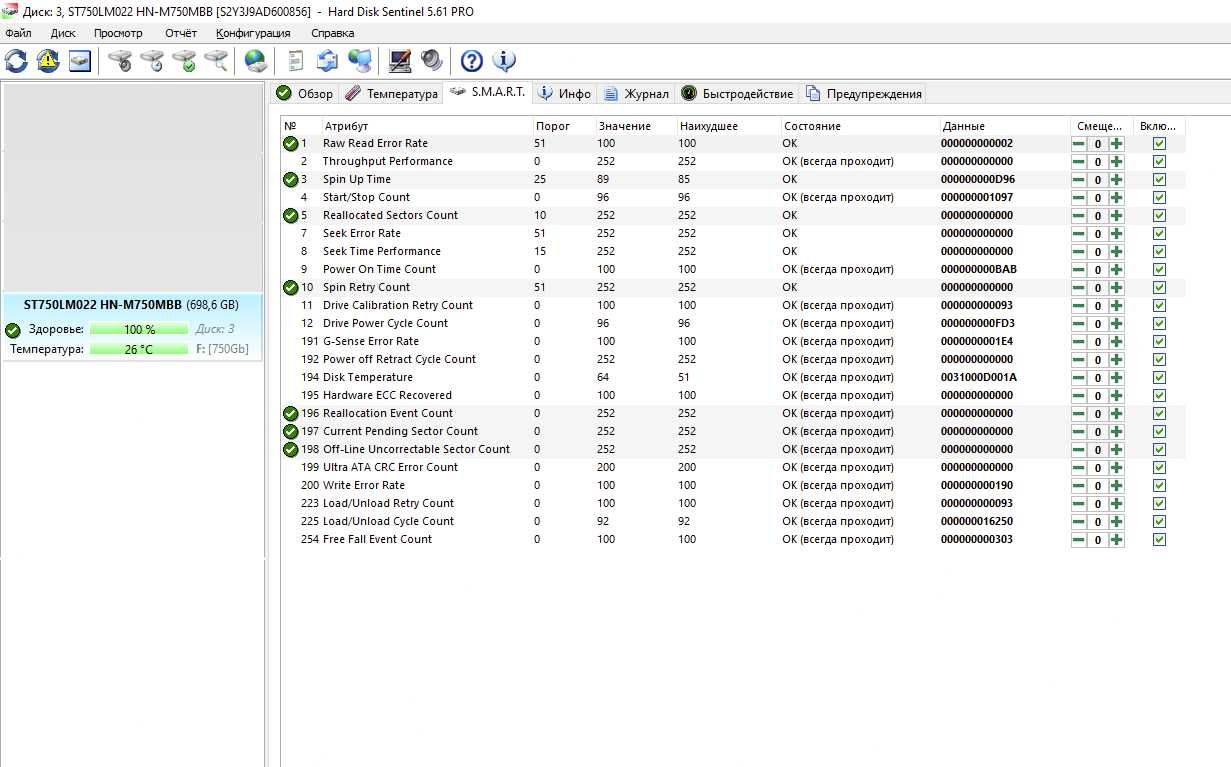
Task: Click minus offset button for Load/Unload Retry Count
Action: tap(1079, 504)
